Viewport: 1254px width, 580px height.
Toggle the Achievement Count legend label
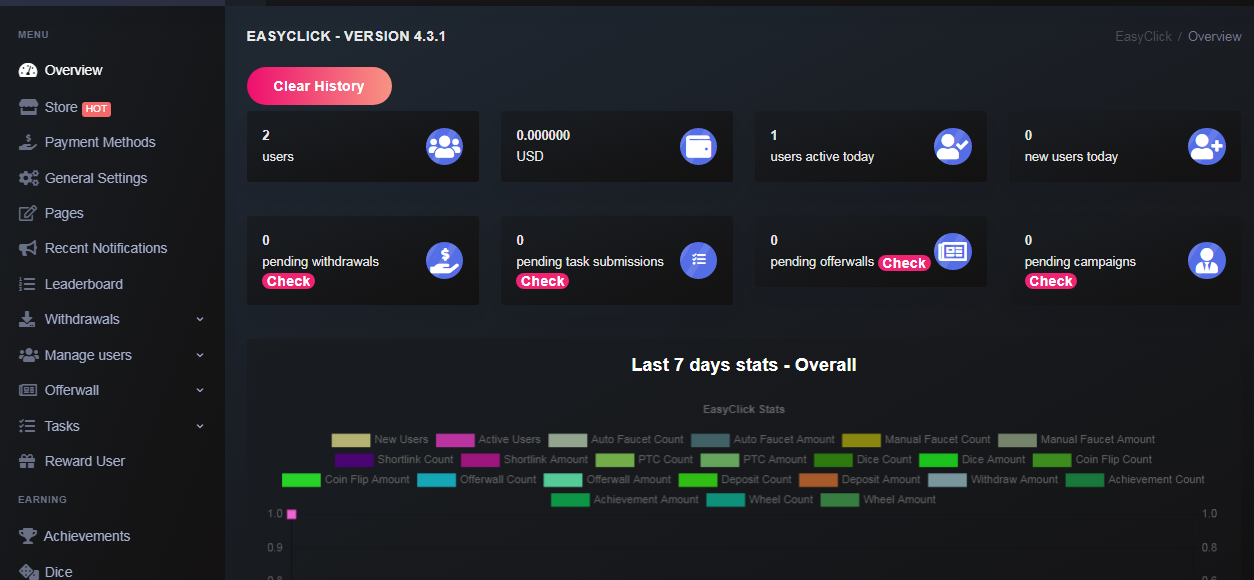(x=1156, y=480)
